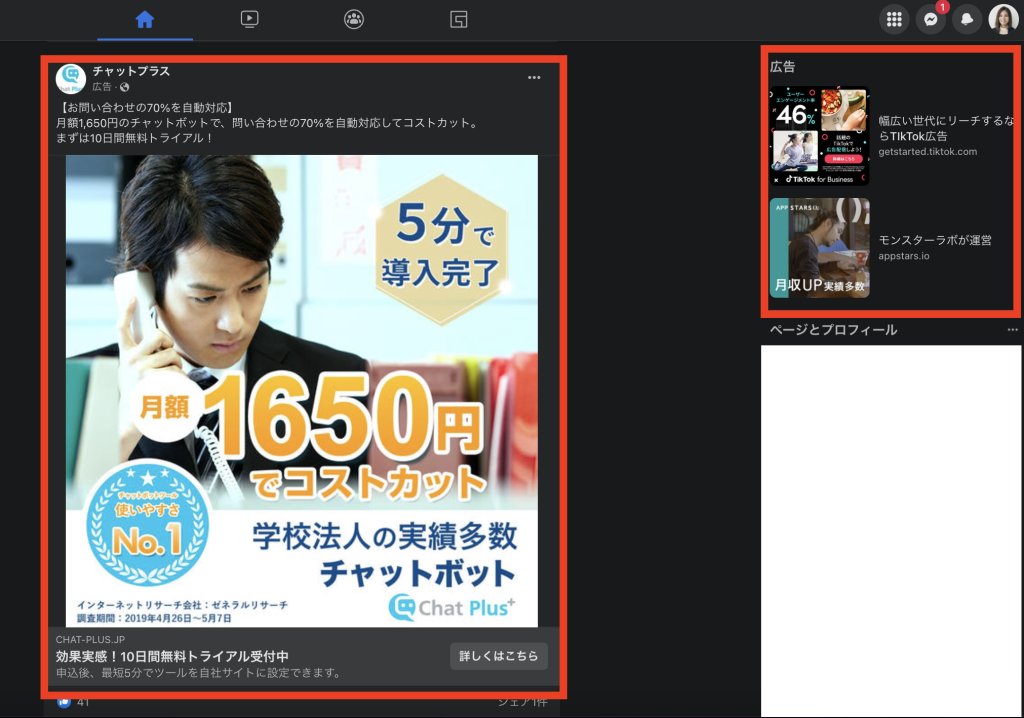Click the 効果実感！10日間無料トライアル headline
Screen dimensions: 1024x718
click(172, 656)
